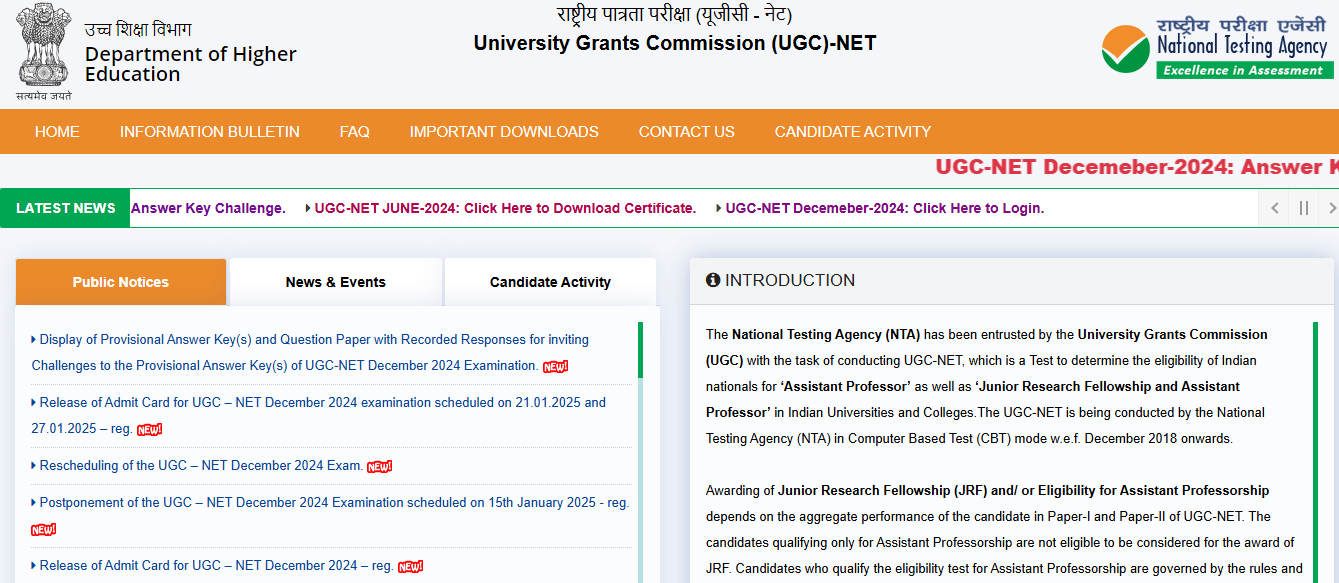
Task: Click the left arrow on the news ticker
Action: pos(1274,208)
